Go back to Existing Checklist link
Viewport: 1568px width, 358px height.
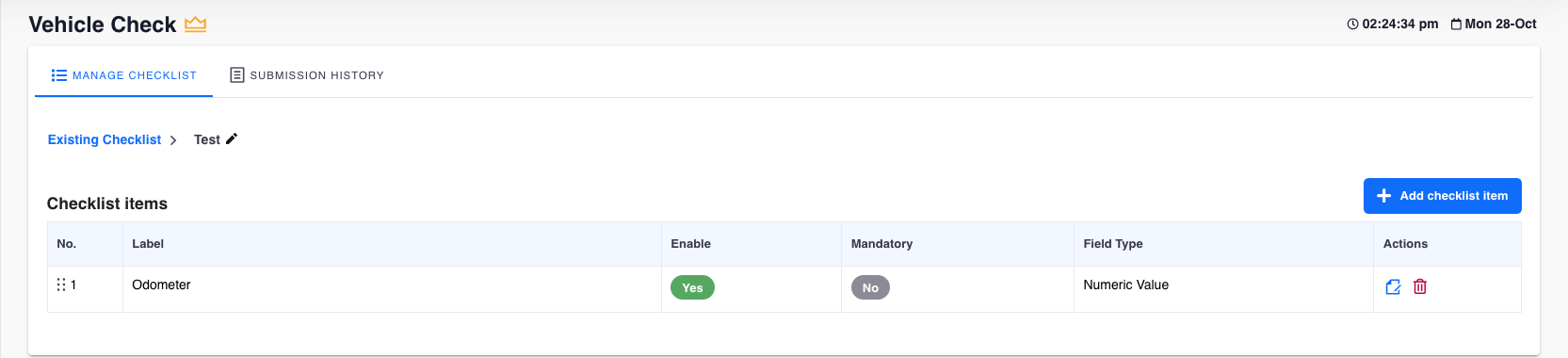click(105, 139)
